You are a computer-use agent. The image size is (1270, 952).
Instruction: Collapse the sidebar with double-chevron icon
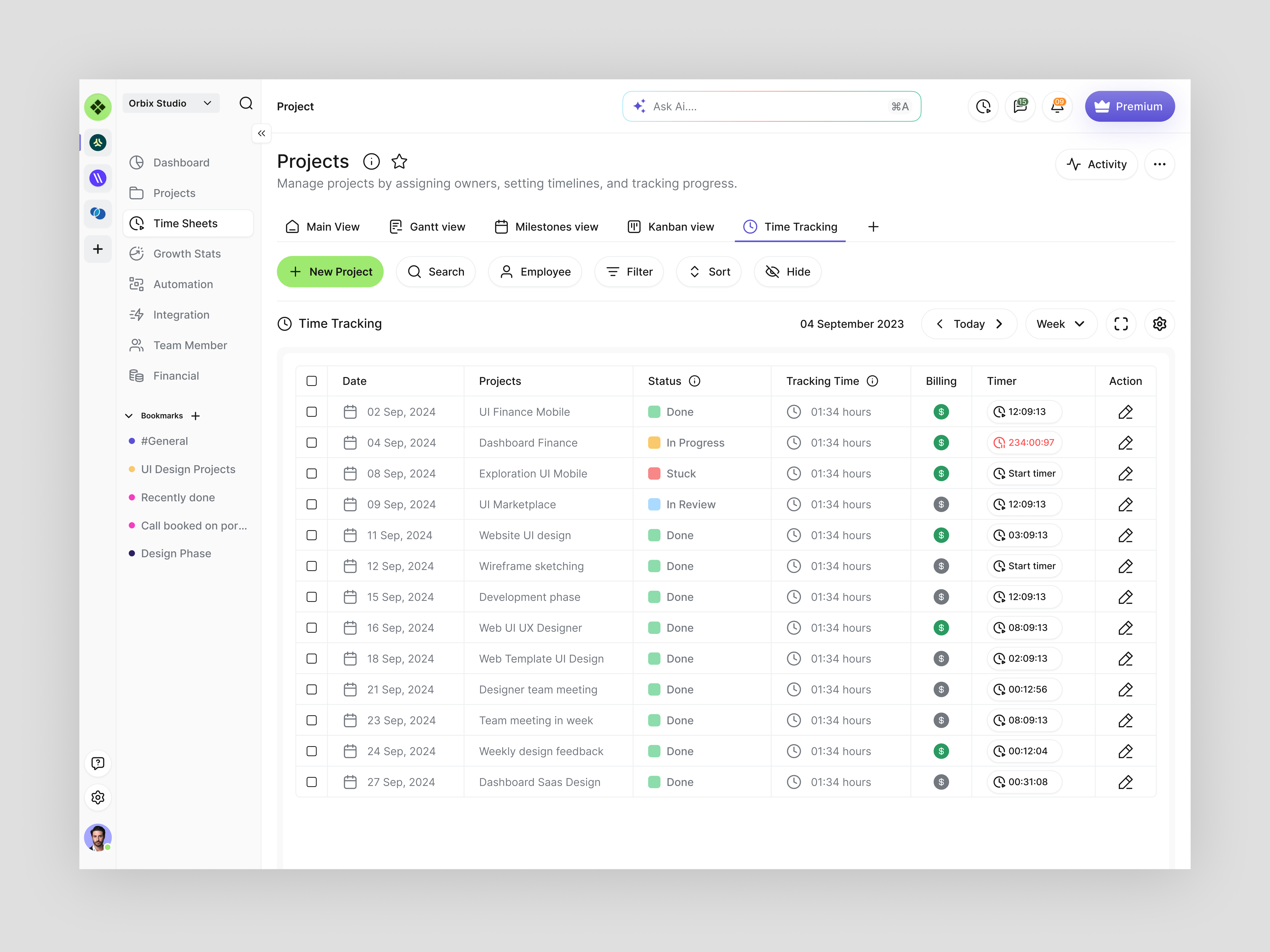[x=261, y=133]
